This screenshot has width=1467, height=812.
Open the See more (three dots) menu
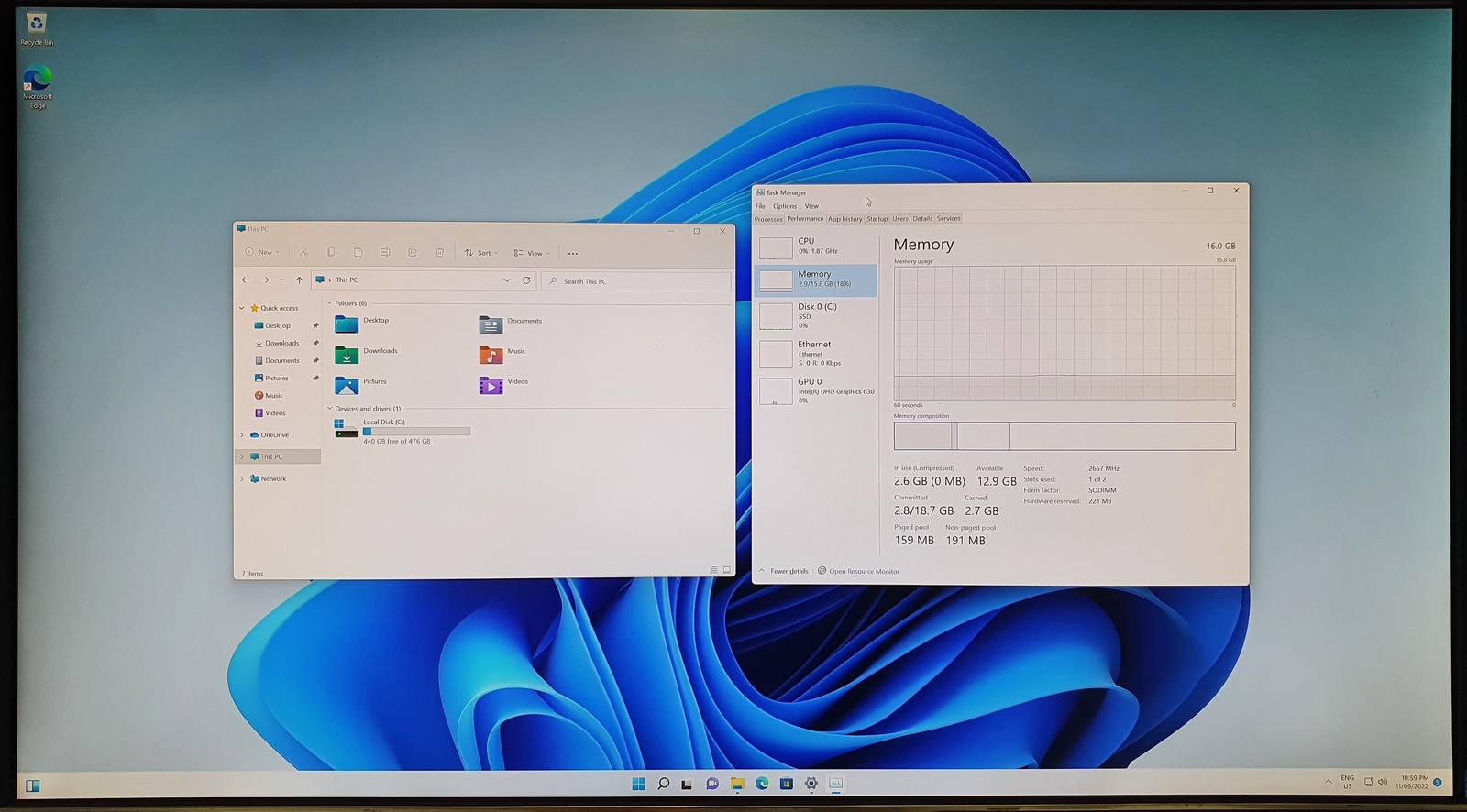tap(573, 254)
